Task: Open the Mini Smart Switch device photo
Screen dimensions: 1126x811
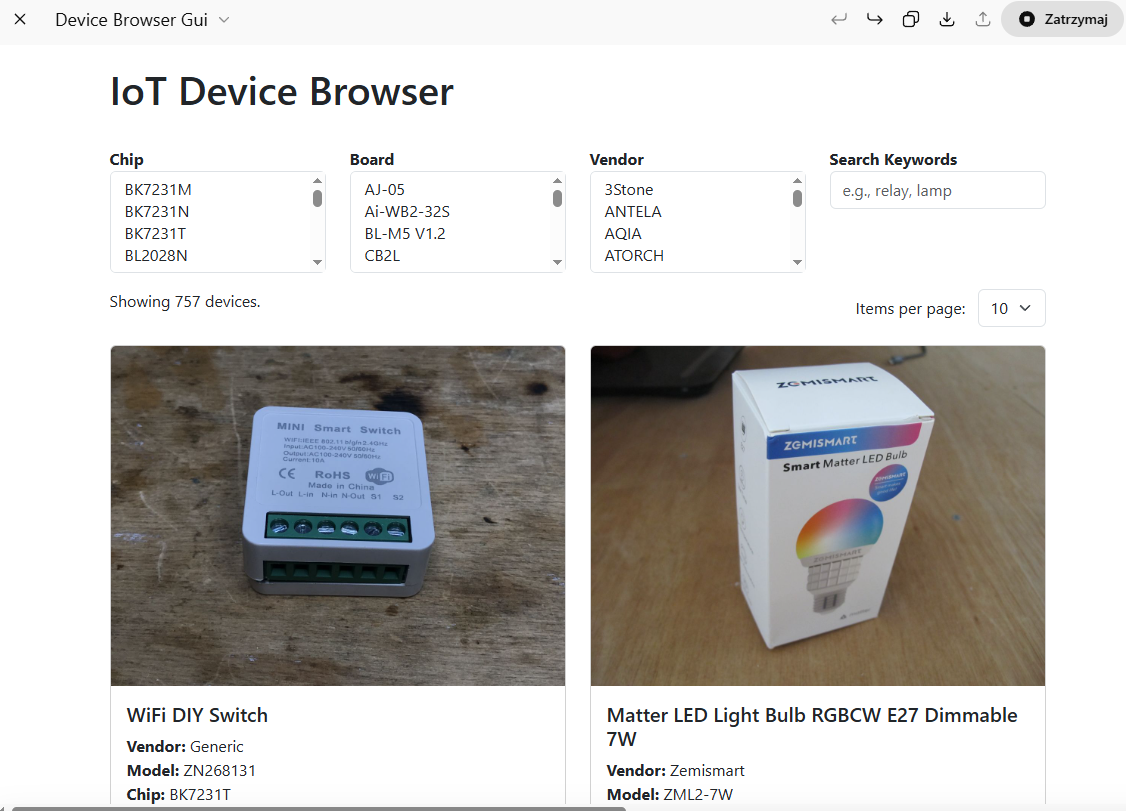Action: (x=338, y=516)
